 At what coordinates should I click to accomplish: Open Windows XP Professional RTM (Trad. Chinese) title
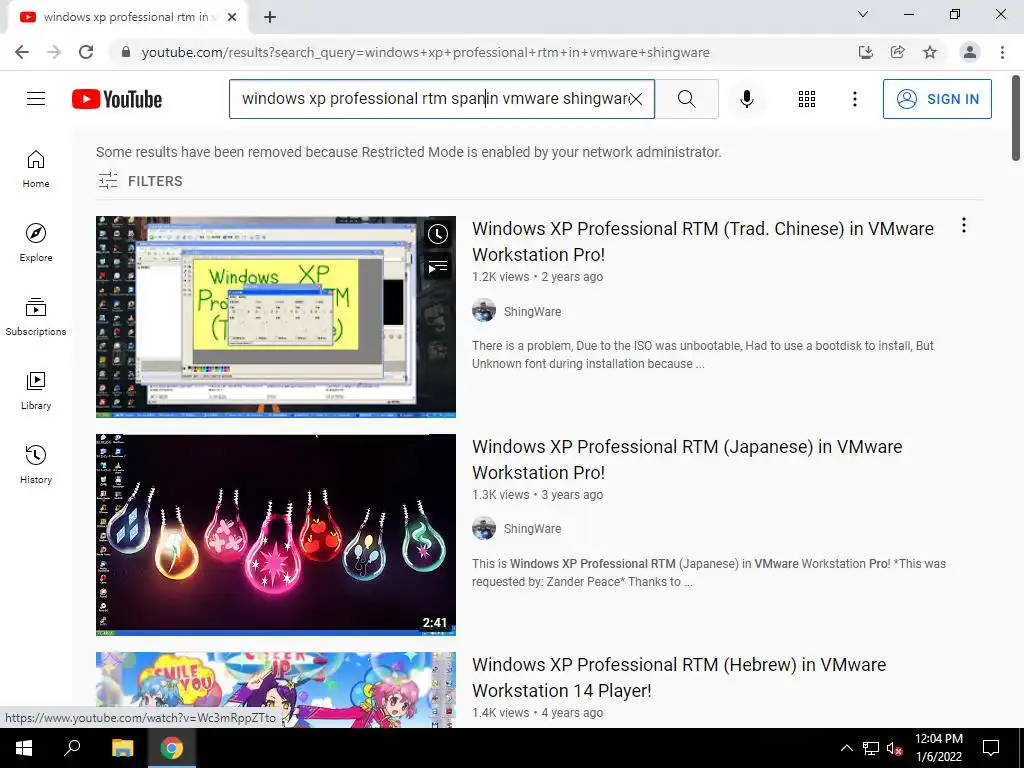(703, 242)
